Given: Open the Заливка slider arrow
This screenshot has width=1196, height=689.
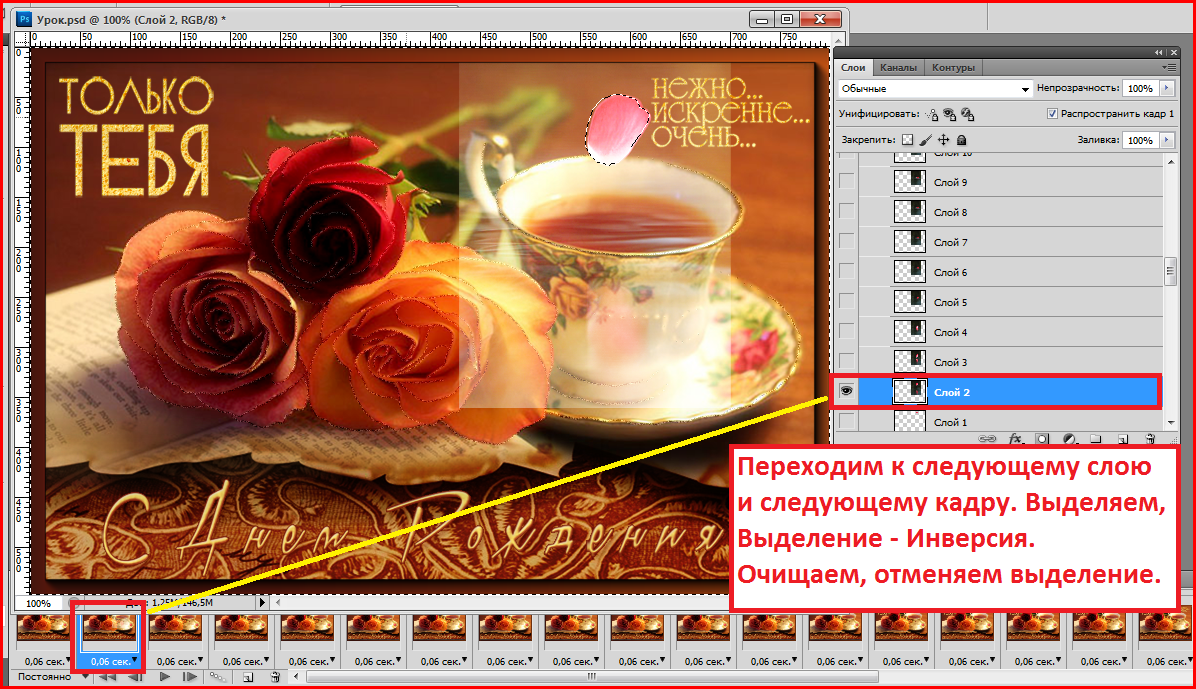Looking at the screenshot, I should click(x=1166, y=140).
